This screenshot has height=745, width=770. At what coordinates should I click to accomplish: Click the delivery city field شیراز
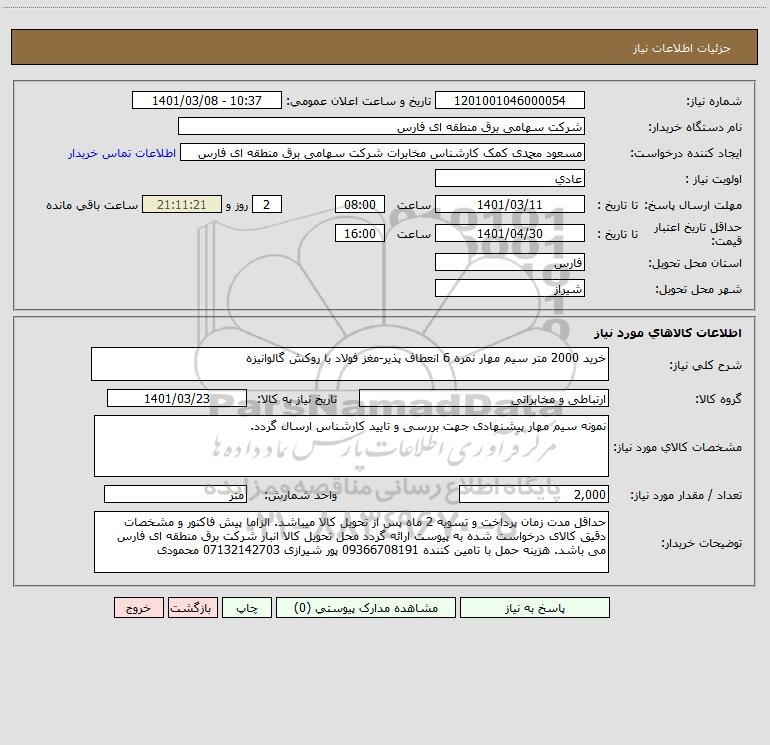click(510, 288)
